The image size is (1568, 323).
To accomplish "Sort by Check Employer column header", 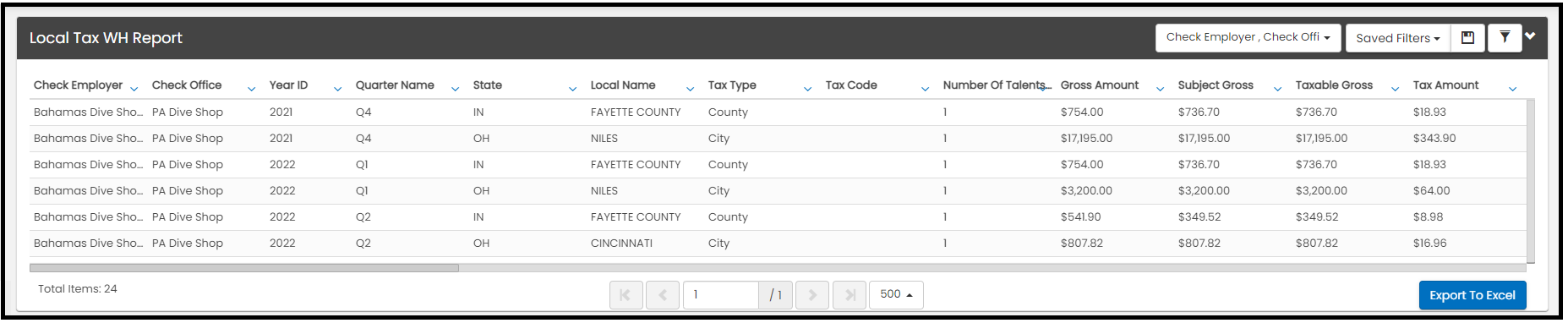I will tap(78, 85).
